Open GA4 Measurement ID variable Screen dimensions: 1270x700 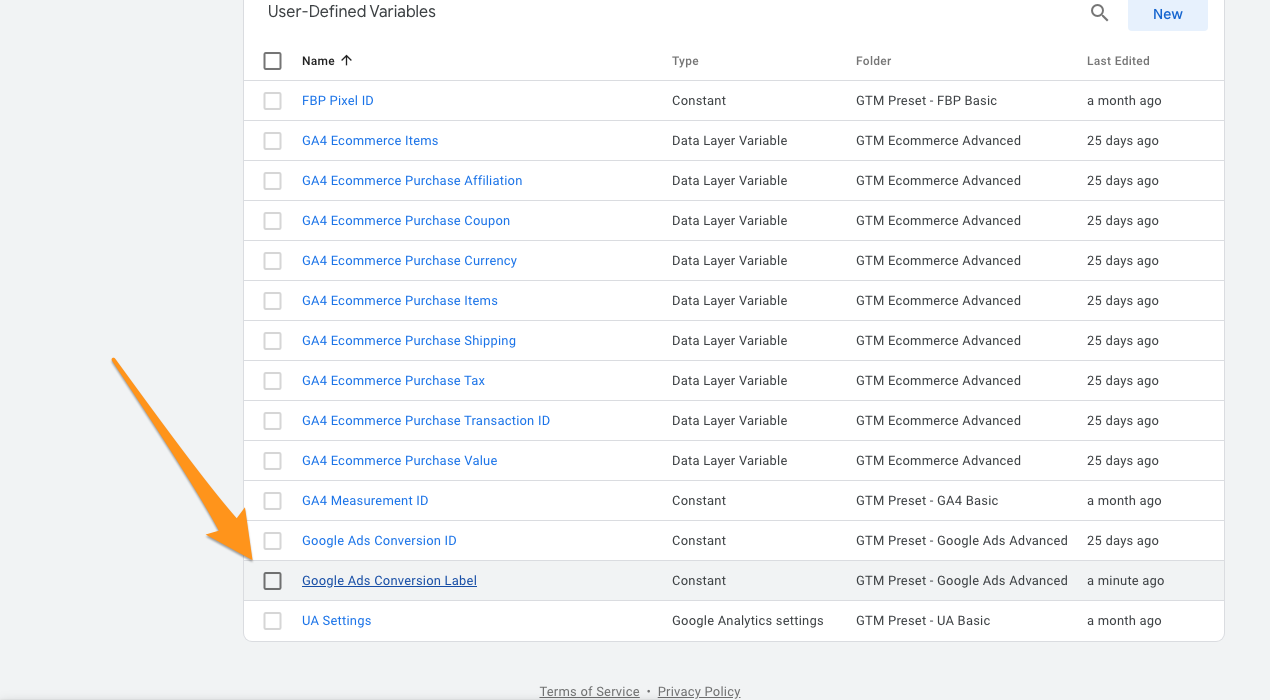pos(365,501)
